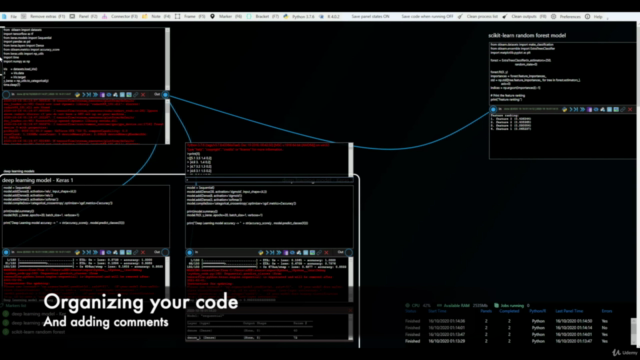
Task: Click the Python logo icon in random forest panel toolbar
Action: pos(564,109)
